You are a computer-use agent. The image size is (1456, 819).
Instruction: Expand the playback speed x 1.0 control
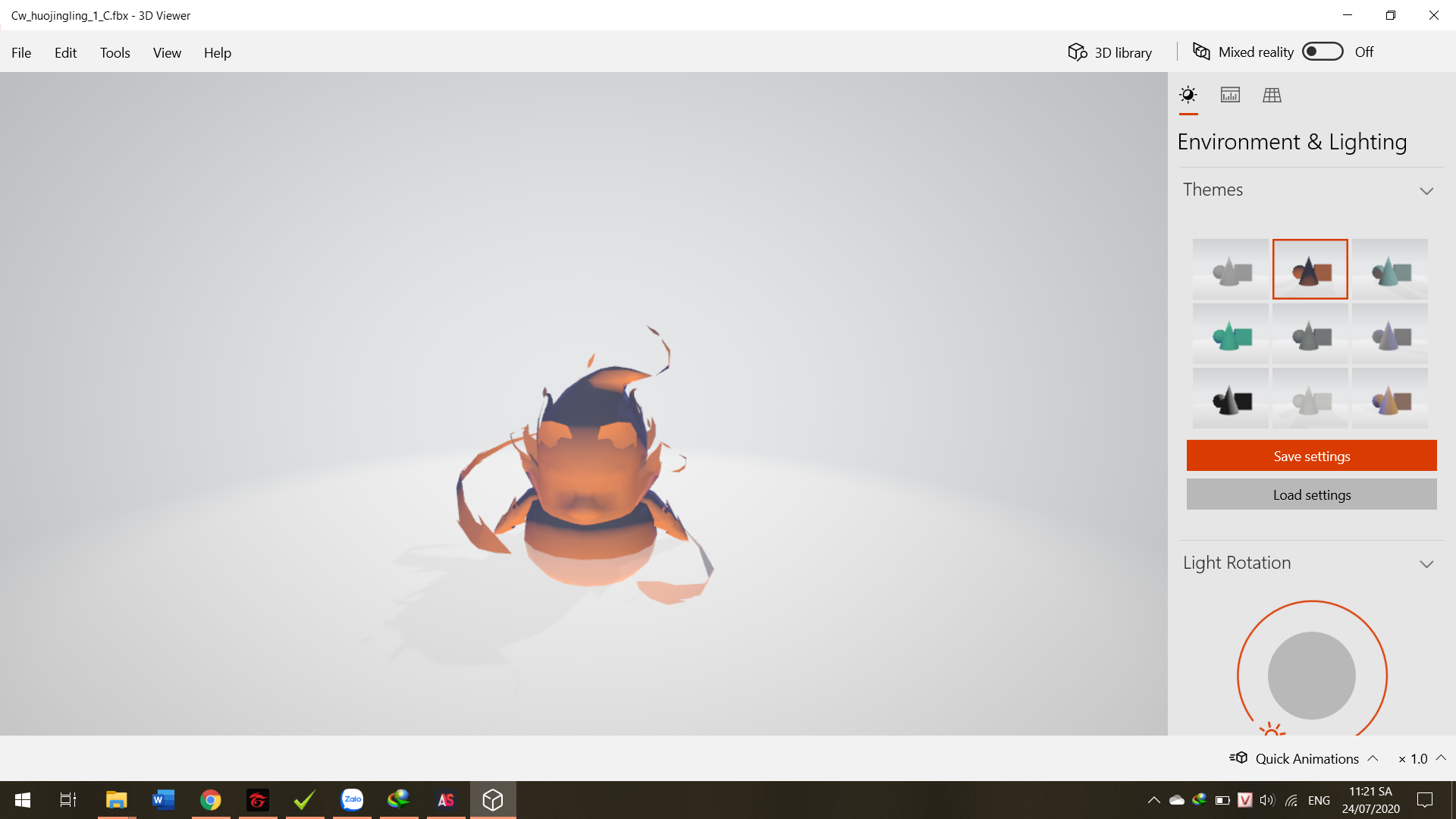[1442, 758]
